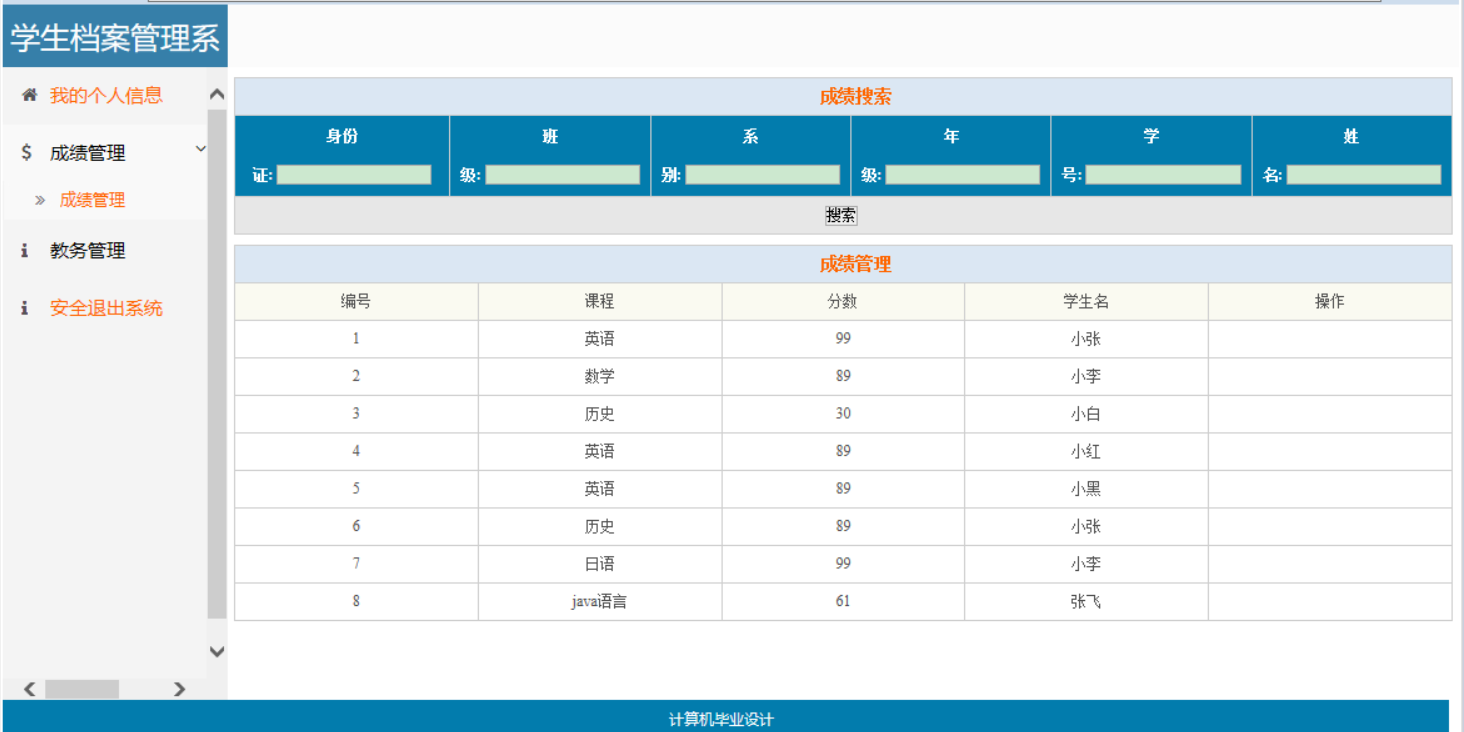Select 英语 in row 1
The image size is (1464, 732).
600,339
